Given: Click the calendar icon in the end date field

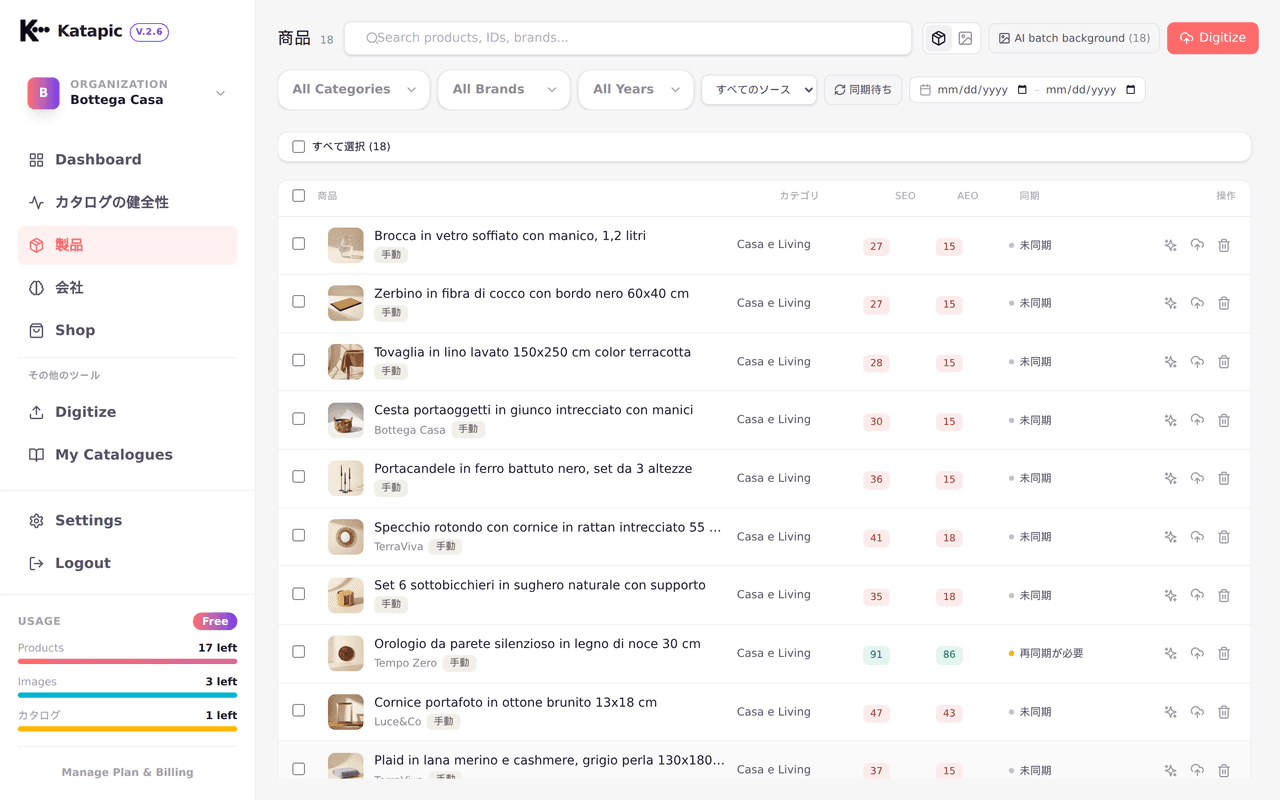Looking at the screenshot, I should tap(1131, 90).
